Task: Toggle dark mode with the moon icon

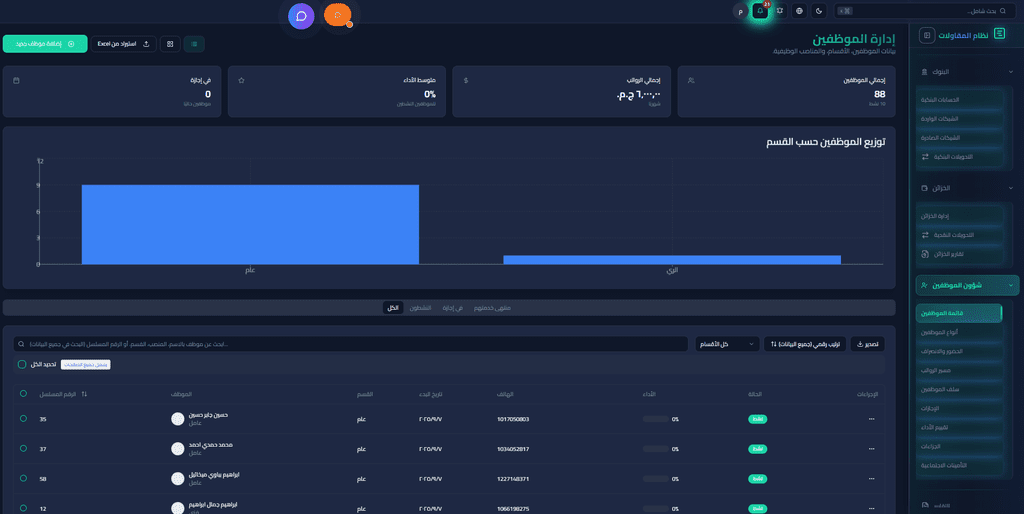Action: click(x=819, y=11)
